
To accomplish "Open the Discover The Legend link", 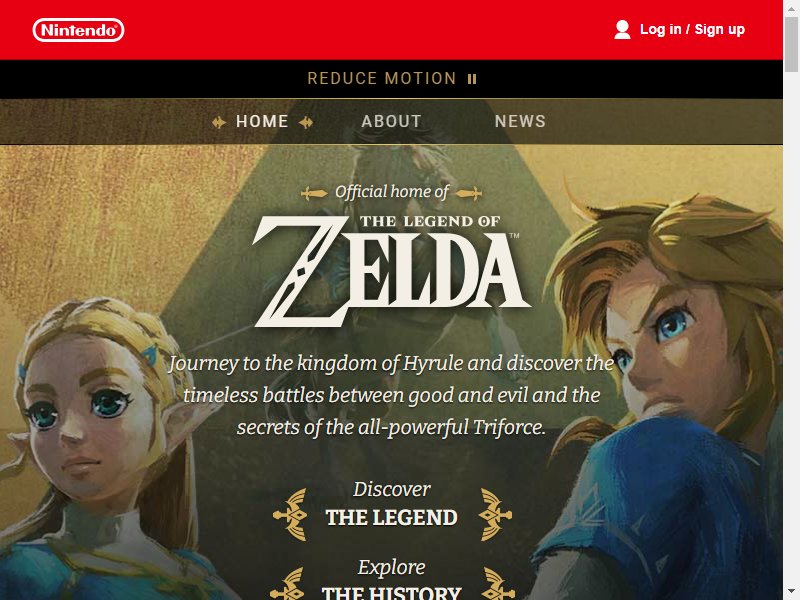I will 392,504.
